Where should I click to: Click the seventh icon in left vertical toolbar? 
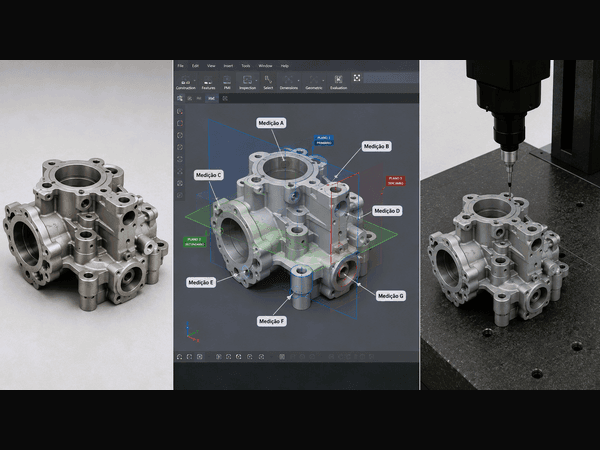click(180, 183)
